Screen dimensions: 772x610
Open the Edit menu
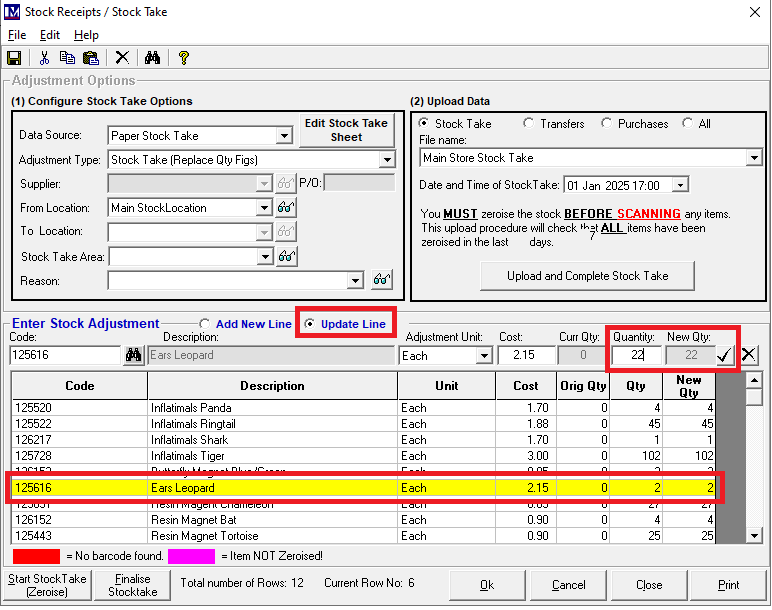[x=50, y=35]
